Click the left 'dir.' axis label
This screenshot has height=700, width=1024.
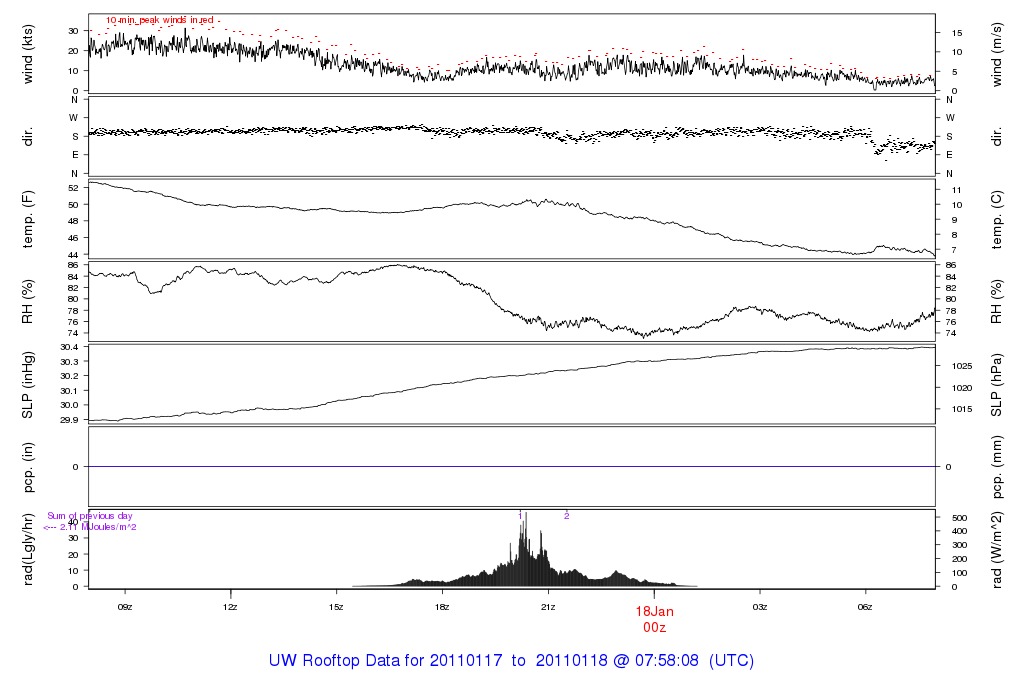(27, 137)
